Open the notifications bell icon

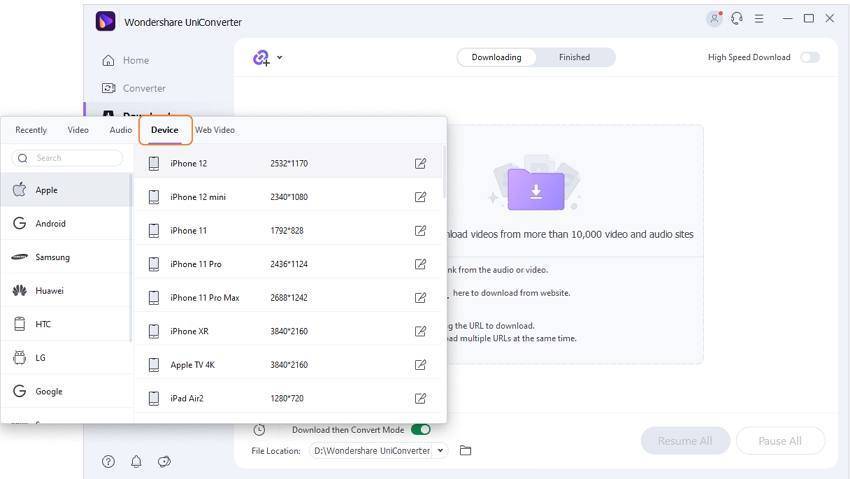coord(136,461)
